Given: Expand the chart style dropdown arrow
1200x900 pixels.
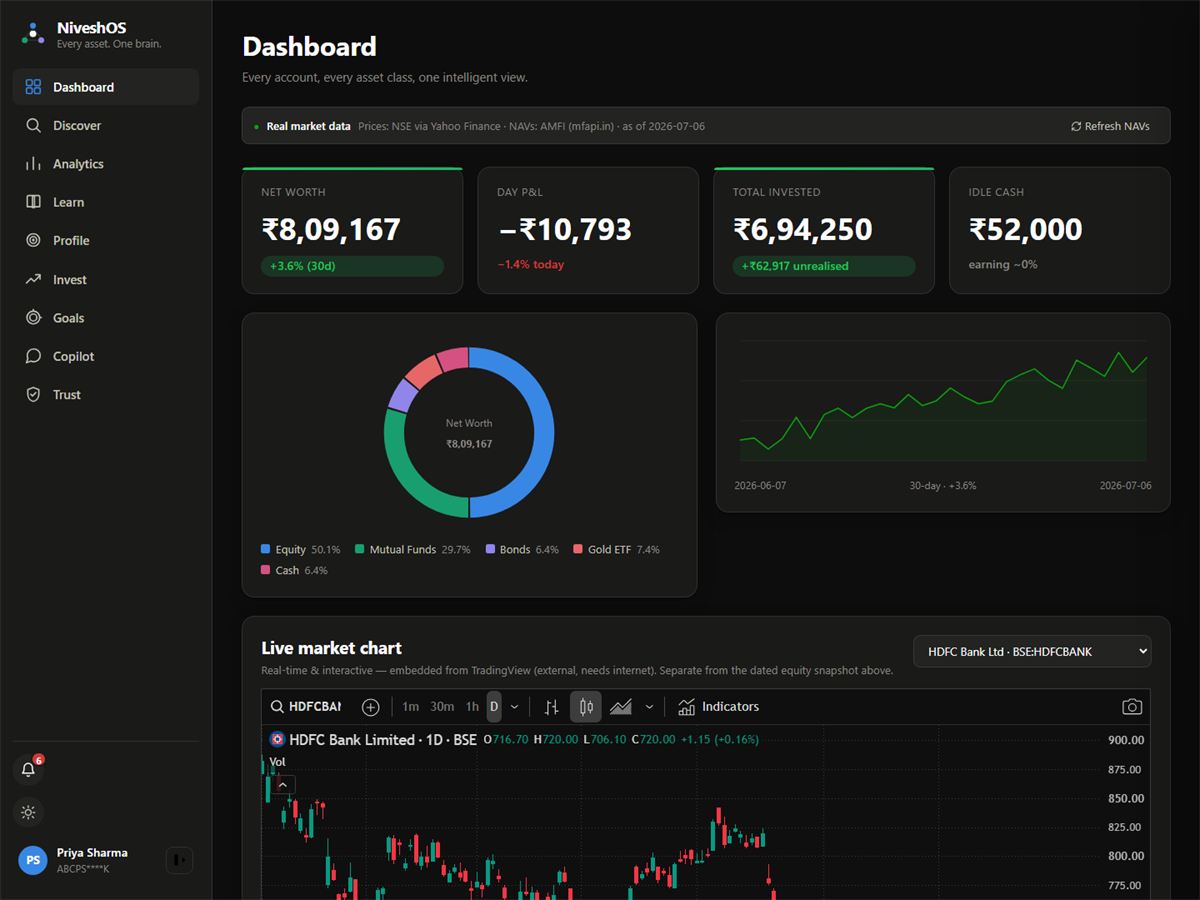Looking at the screenshot, I should tap(649, 707).
